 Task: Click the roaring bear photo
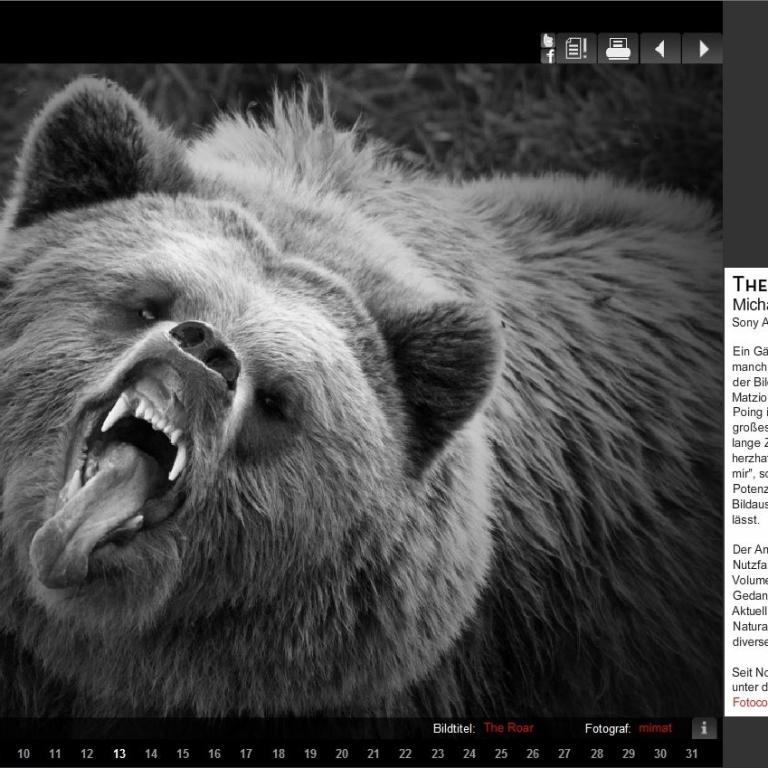point(360,390)
